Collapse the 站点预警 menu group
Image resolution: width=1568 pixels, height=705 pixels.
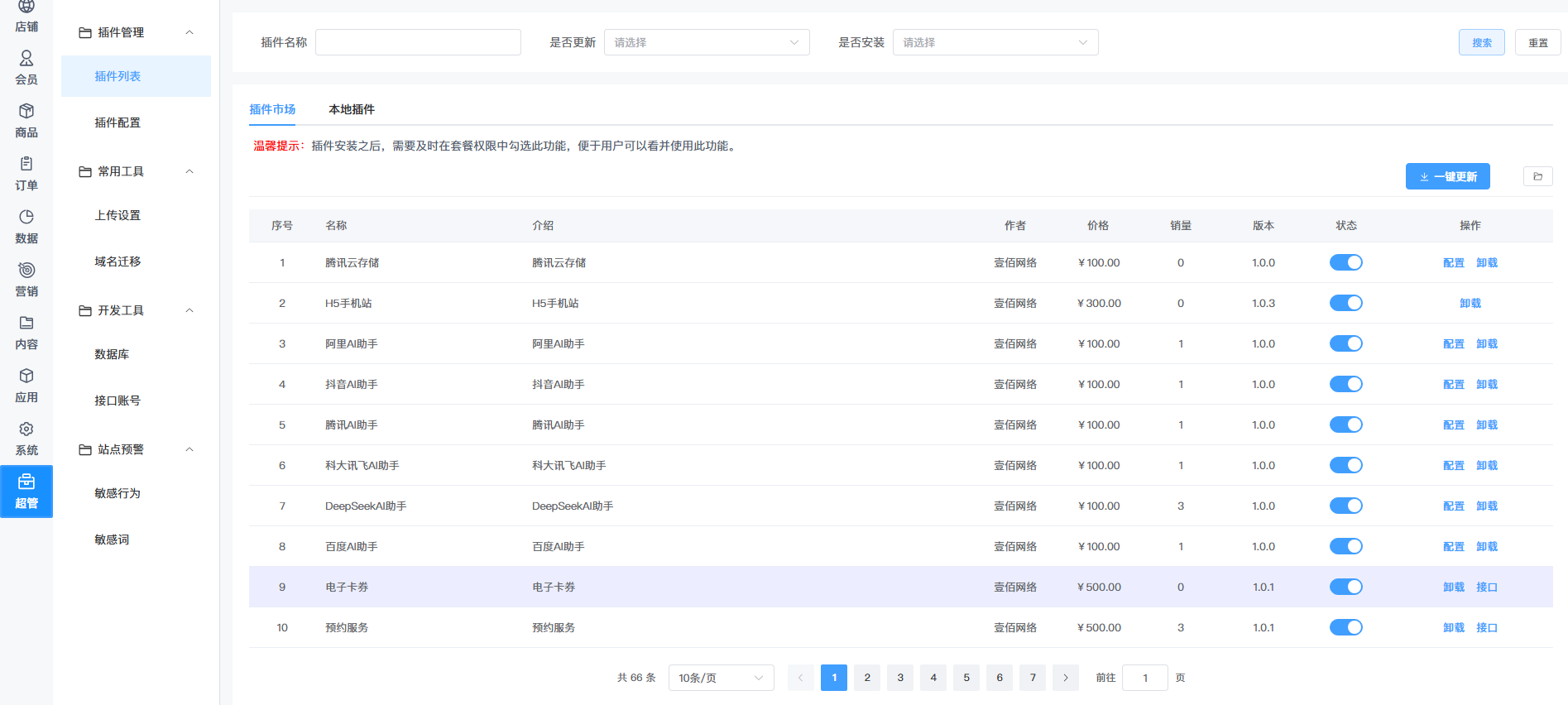tap(189, 450)
